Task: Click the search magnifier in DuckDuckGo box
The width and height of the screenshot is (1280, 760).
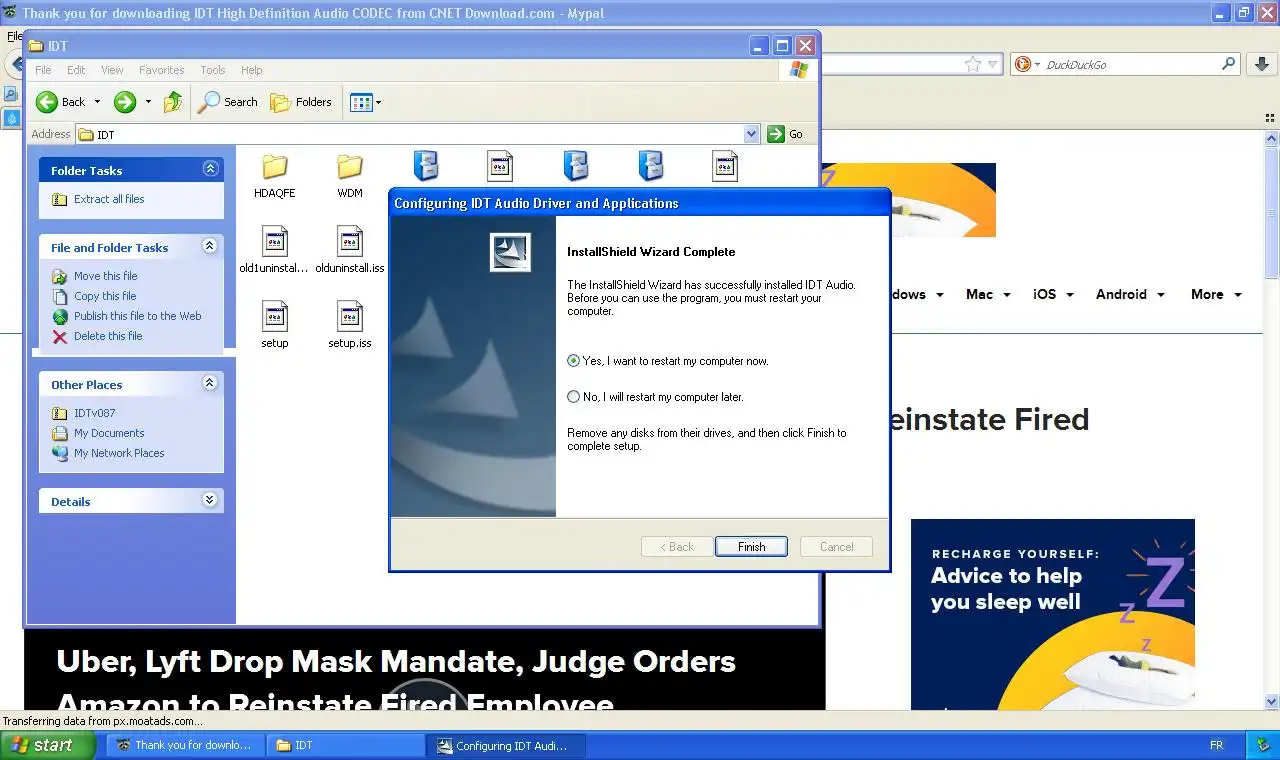Action: coord(1229,64)
